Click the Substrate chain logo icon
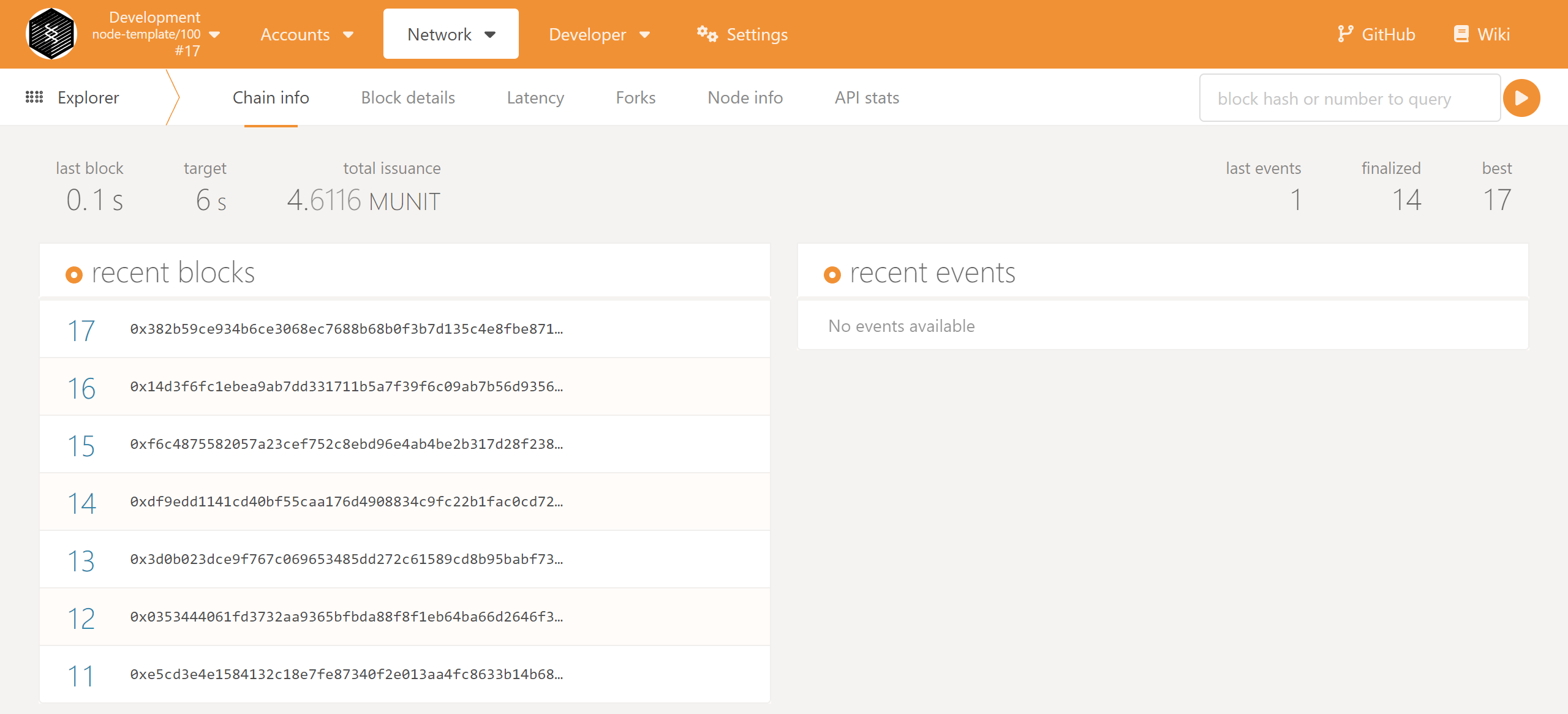 click(51, 34)
